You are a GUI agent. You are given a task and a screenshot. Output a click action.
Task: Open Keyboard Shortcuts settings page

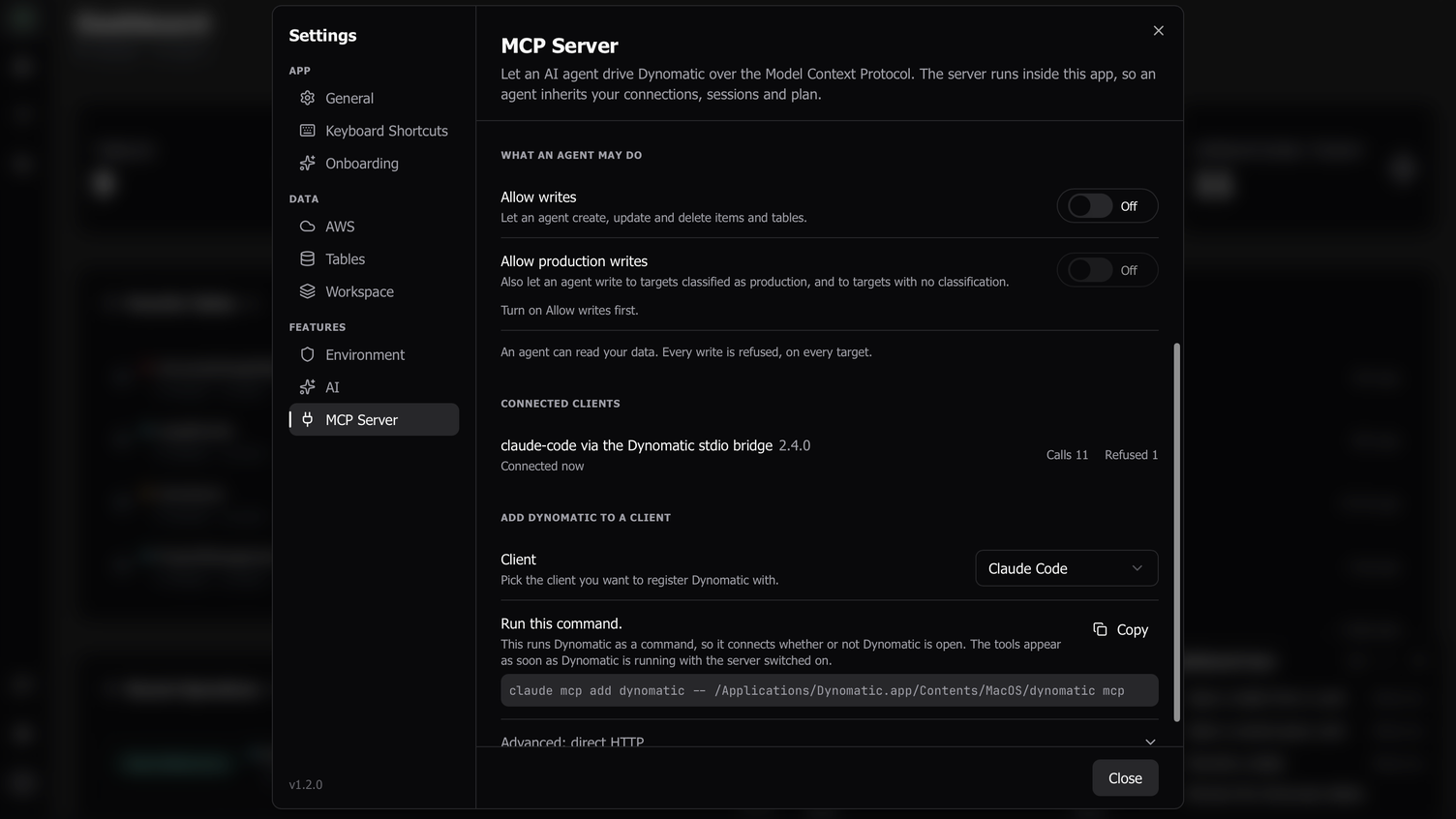[374, 131]
